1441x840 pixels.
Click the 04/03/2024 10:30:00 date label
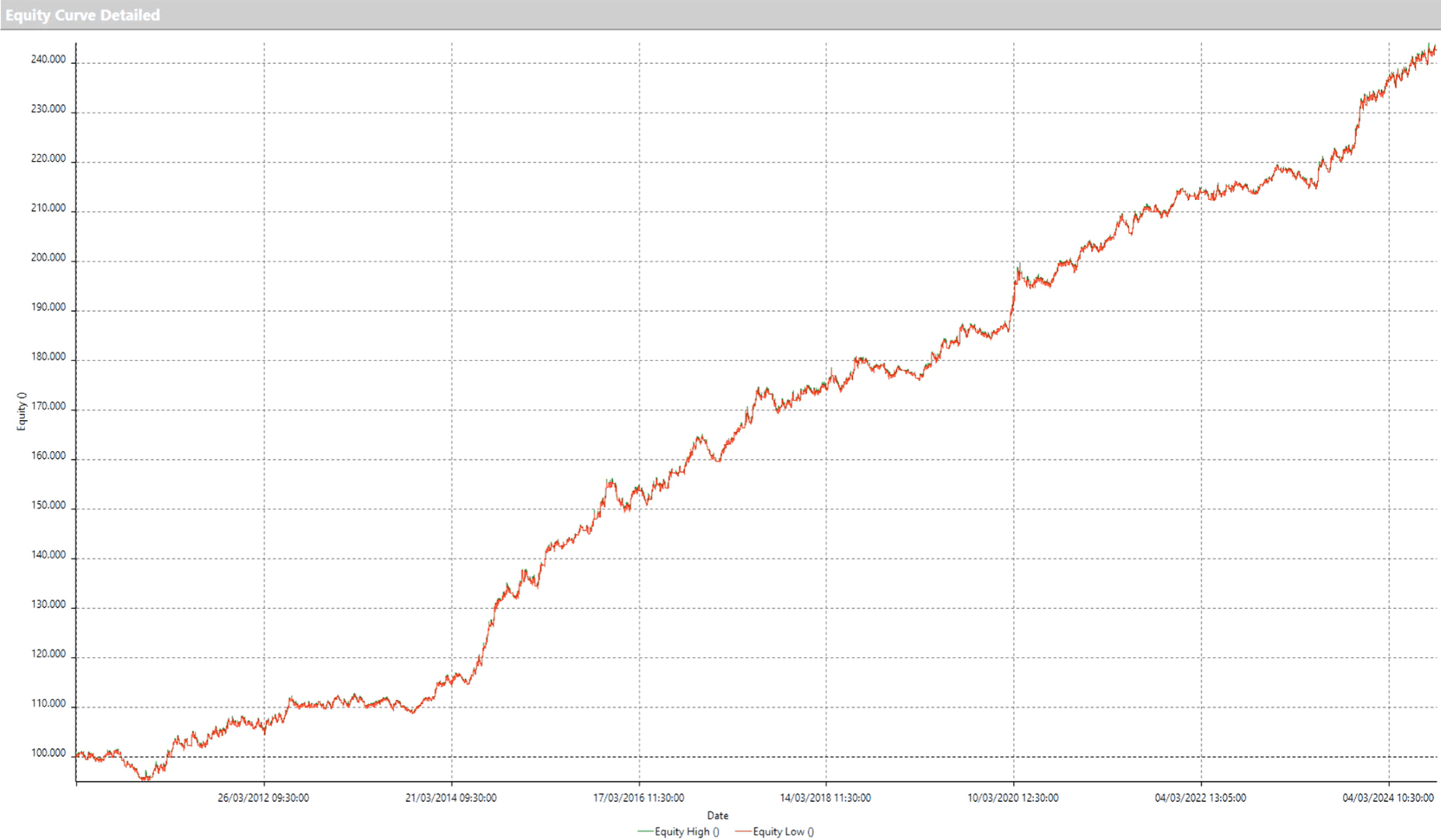pos(1388,797)
